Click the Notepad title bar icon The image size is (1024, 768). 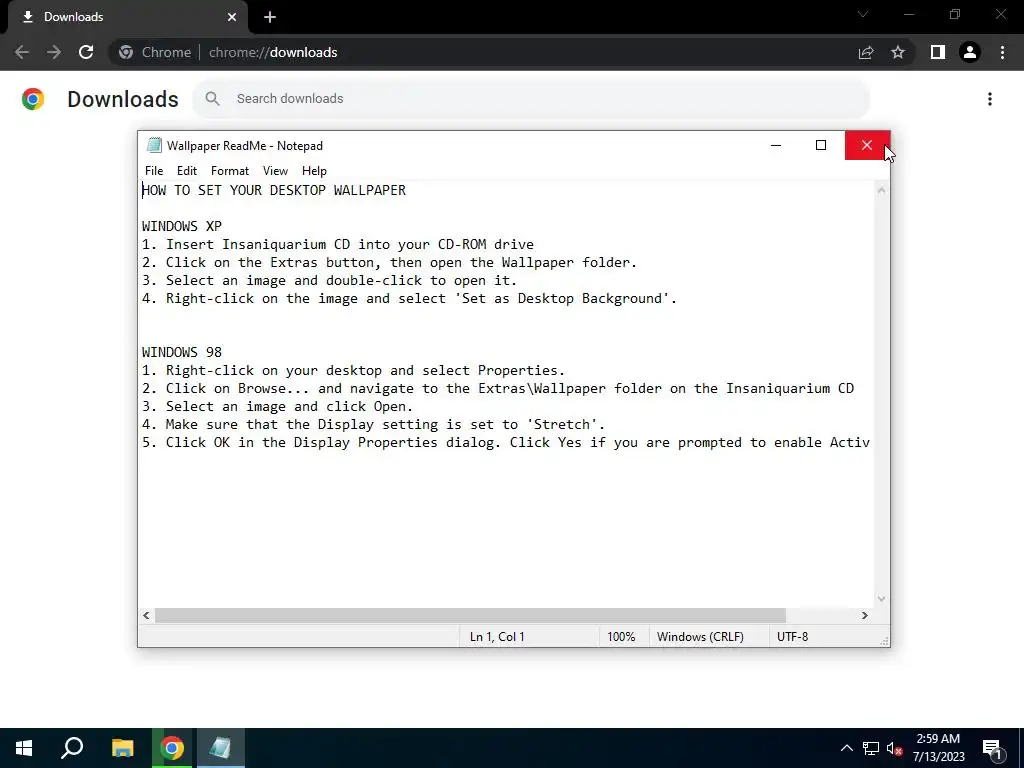[x=154, y=145]
